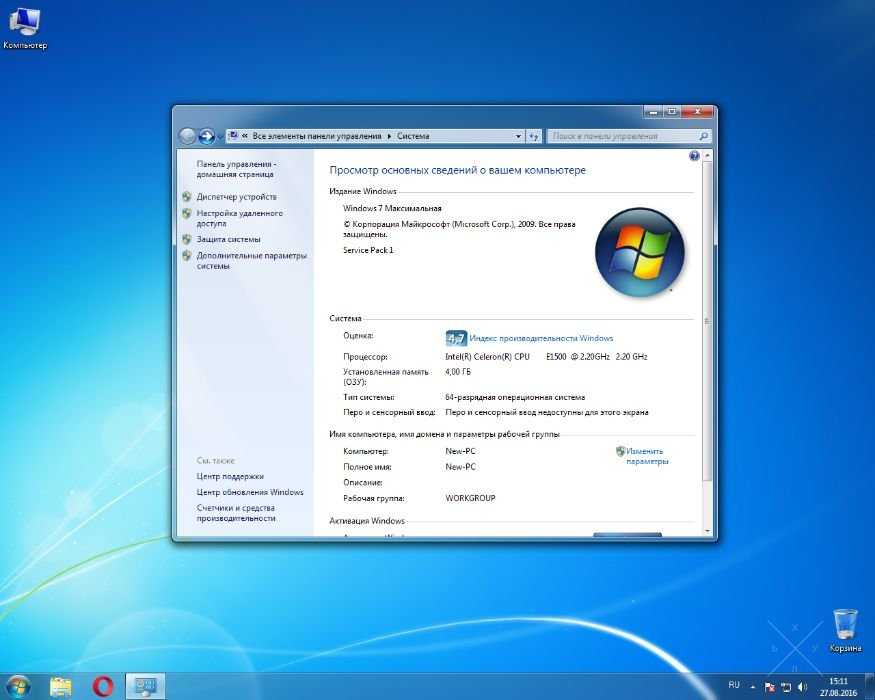Open Центр поддержки link
Screen dimensions: 875x700
(x=230, y=477)
